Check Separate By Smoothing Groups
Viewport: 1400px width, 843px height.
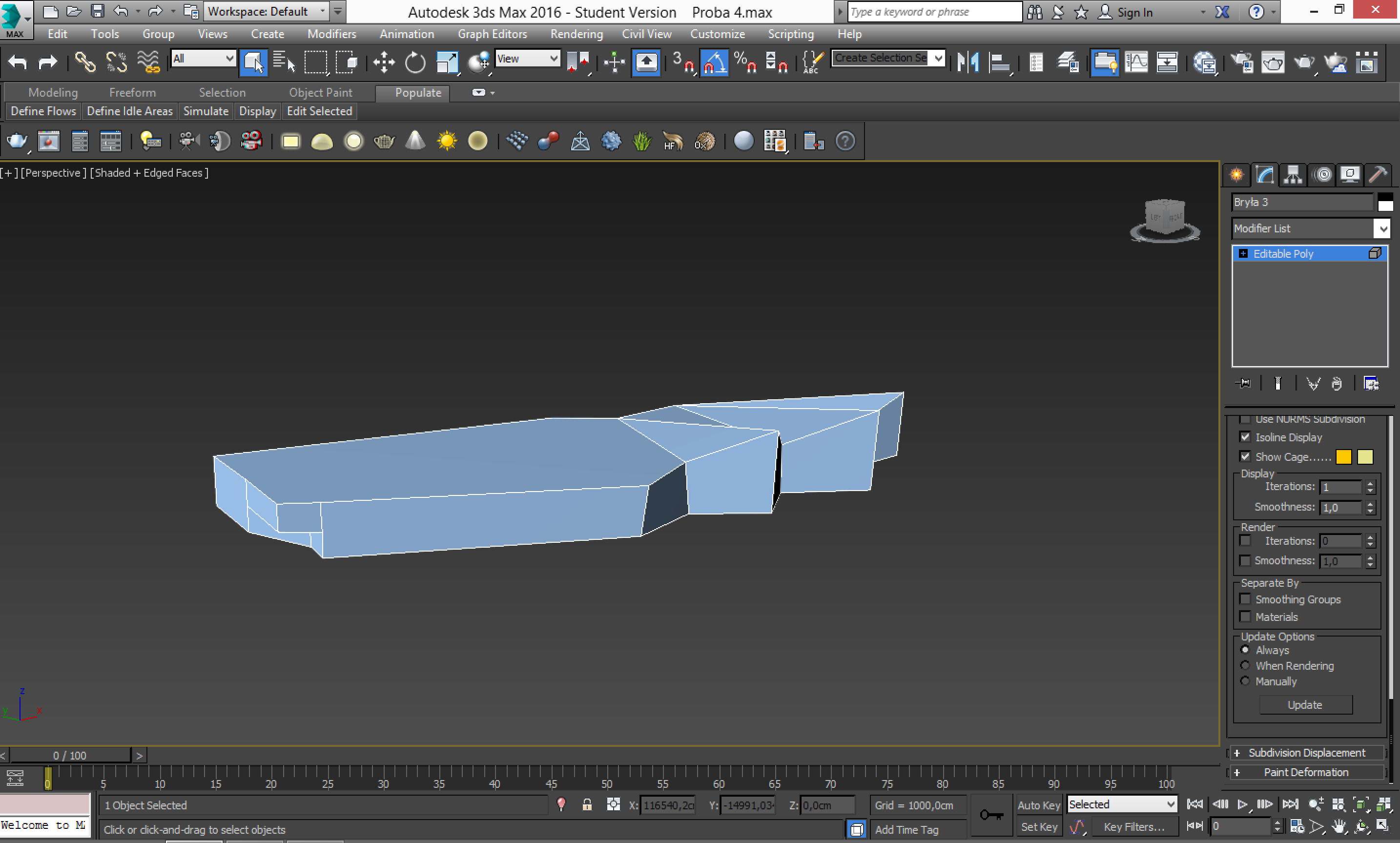tap(1245, 599)
